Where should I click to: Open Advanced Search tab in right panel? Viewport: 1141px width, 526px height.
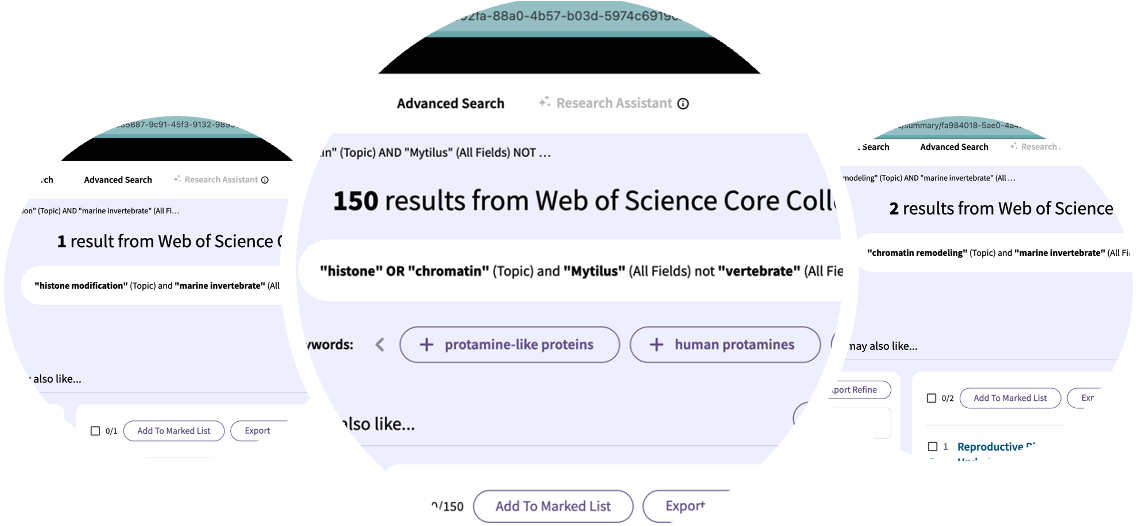pos(954,147)
